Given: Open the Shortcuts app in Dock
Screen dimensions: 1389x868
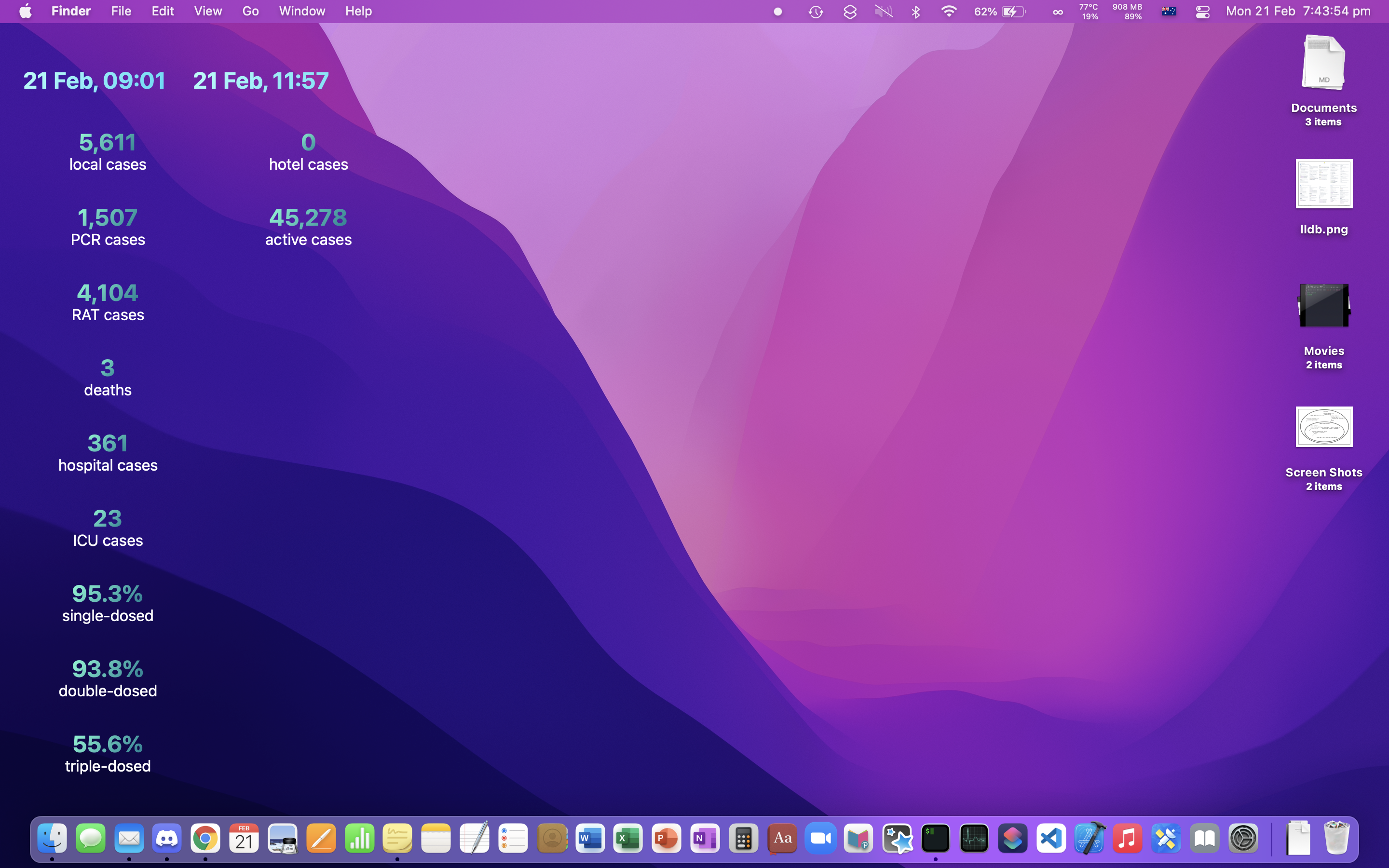Looking at the screenshot, I should pos(1012,839).
